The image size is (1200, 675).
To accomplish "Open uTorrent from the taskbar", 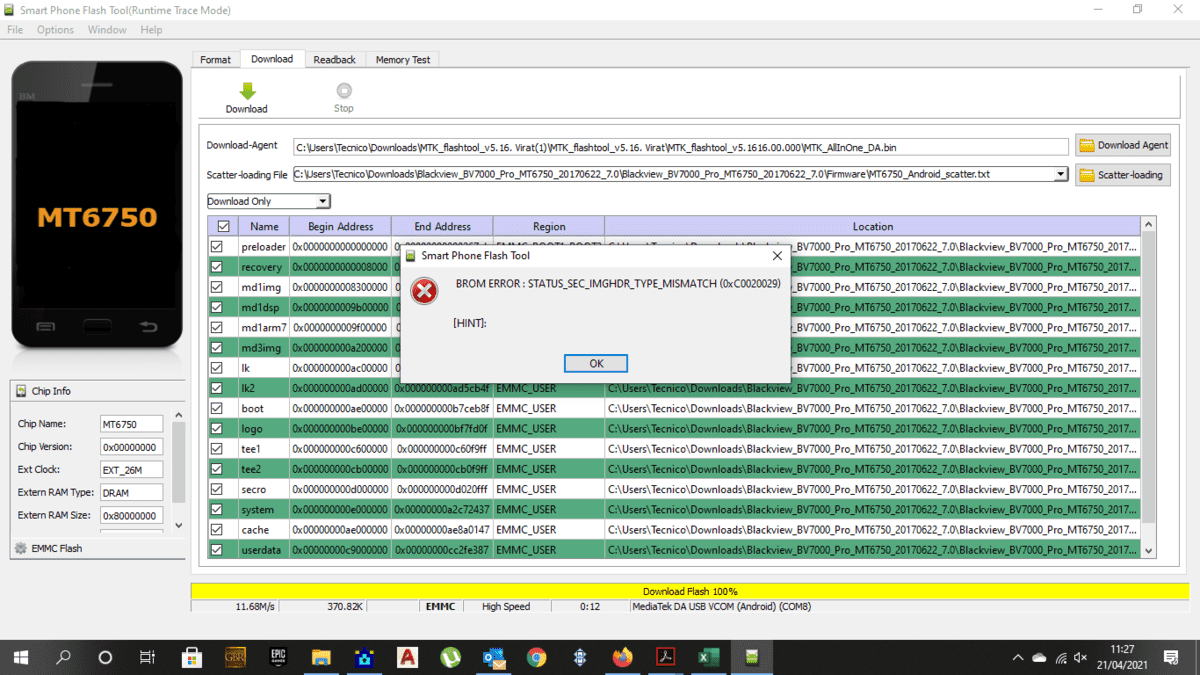I will (x=451, y=657).
